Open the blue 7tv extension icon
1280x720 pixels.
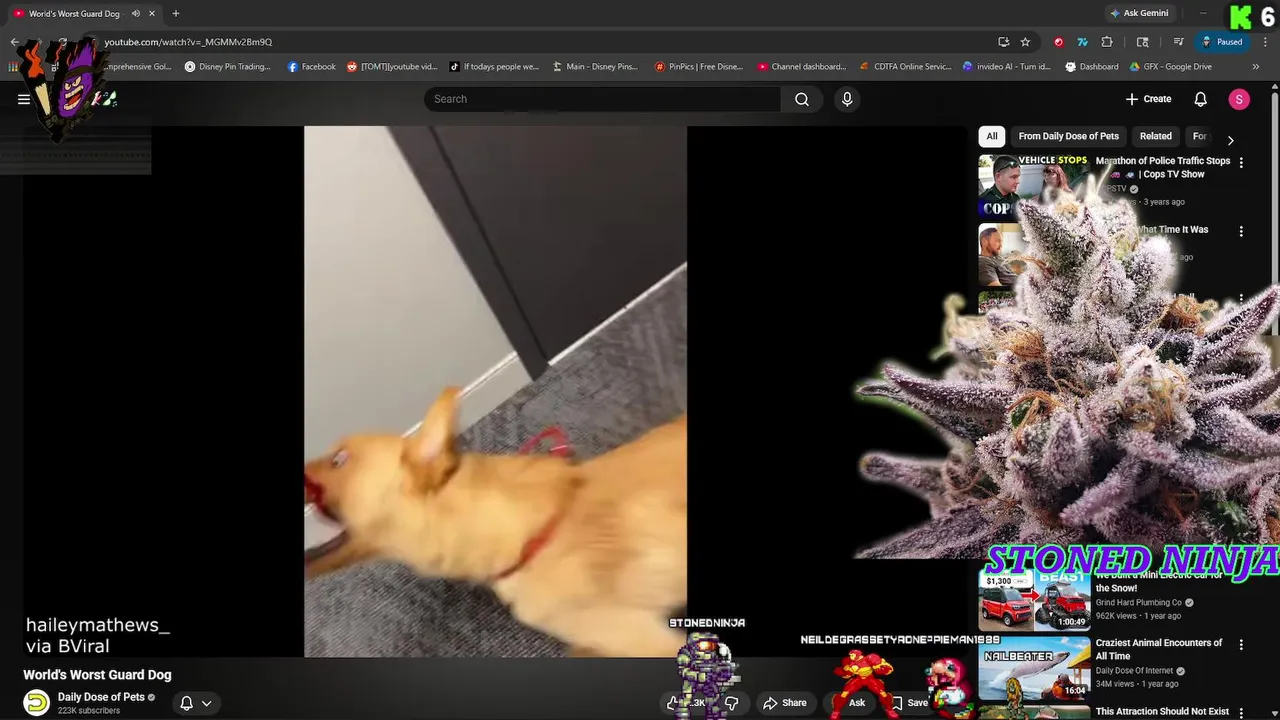pos(1082,42)
